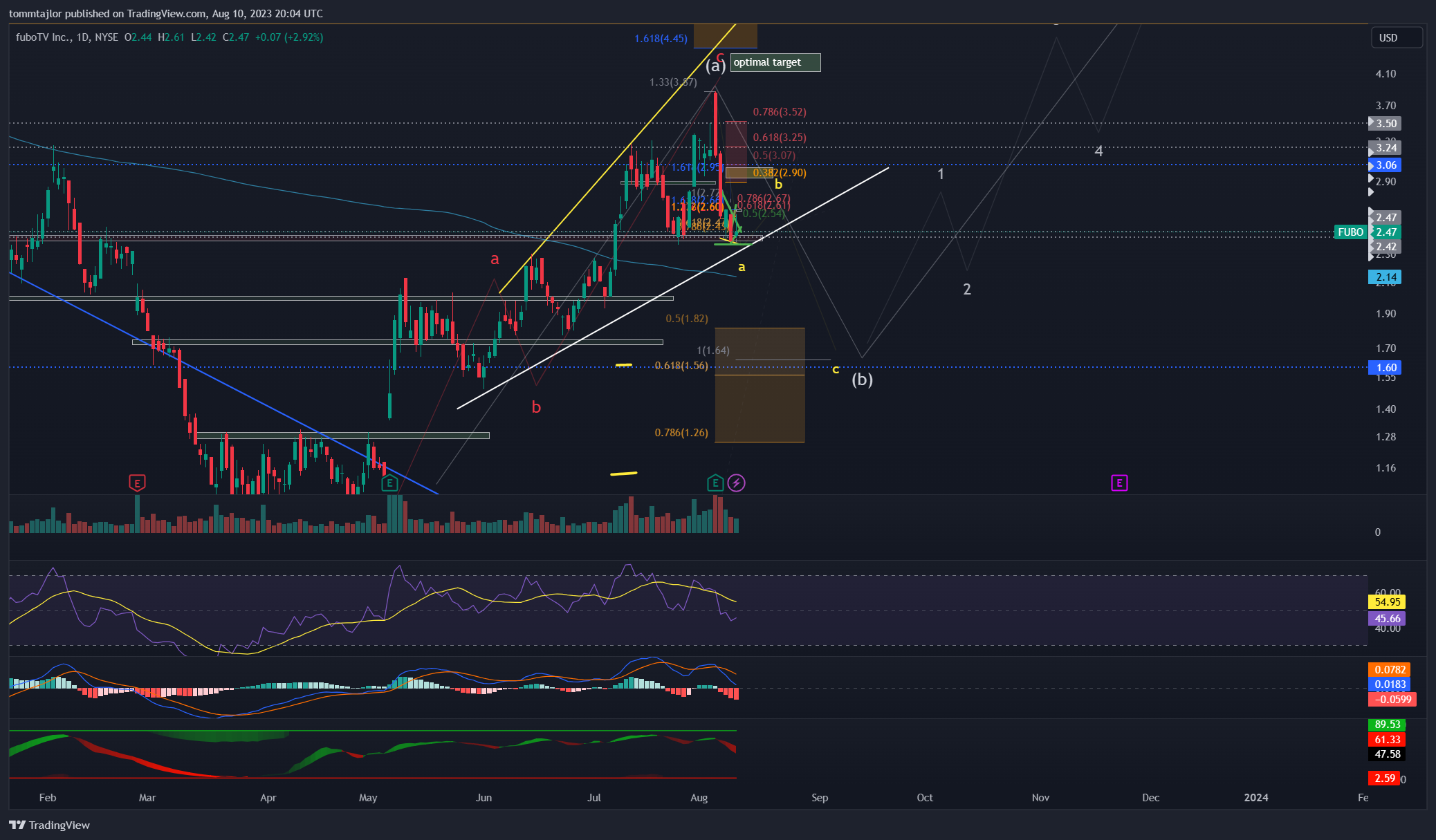Select the 0.618(1.56) Fibonacci label
Image resolution: width=1436 pixels, height=840 pixels.
pos(681,366)
